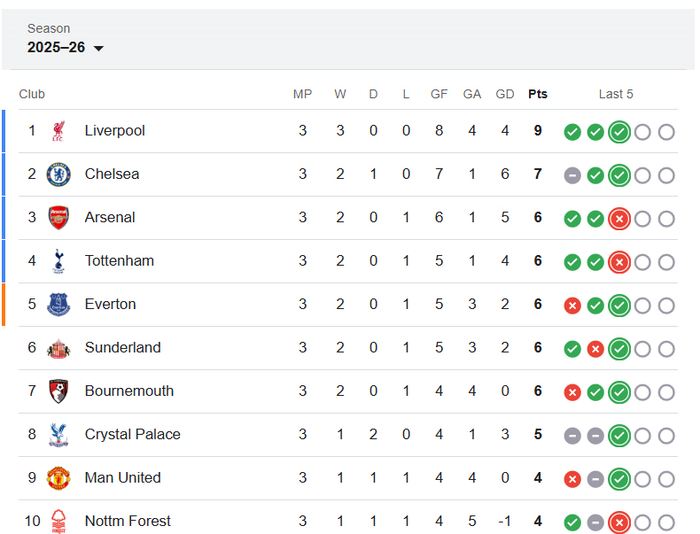
Task: Open the Nottm Forest team link
Action: tap(128, 521)
